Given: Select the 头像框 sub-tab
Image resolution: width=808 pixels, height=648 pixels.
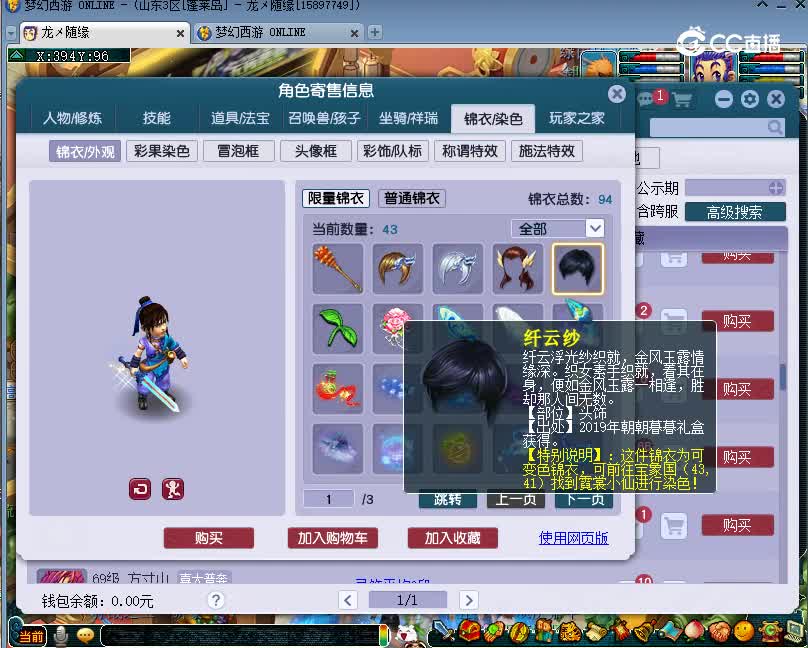Looking at the screenshot, I should (x=316, y=151).
